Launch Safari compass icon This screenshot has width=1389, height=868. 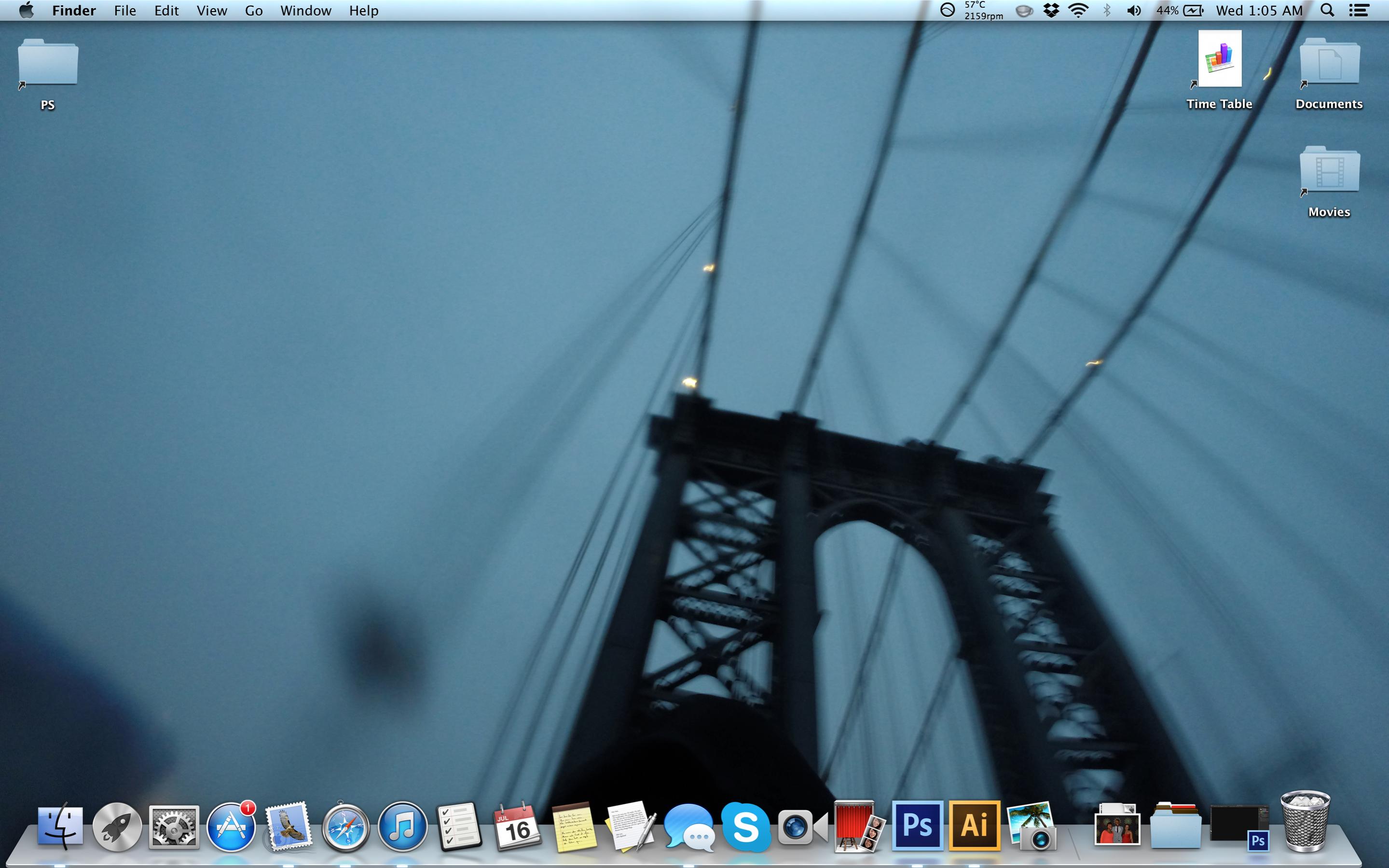[345, 827]
